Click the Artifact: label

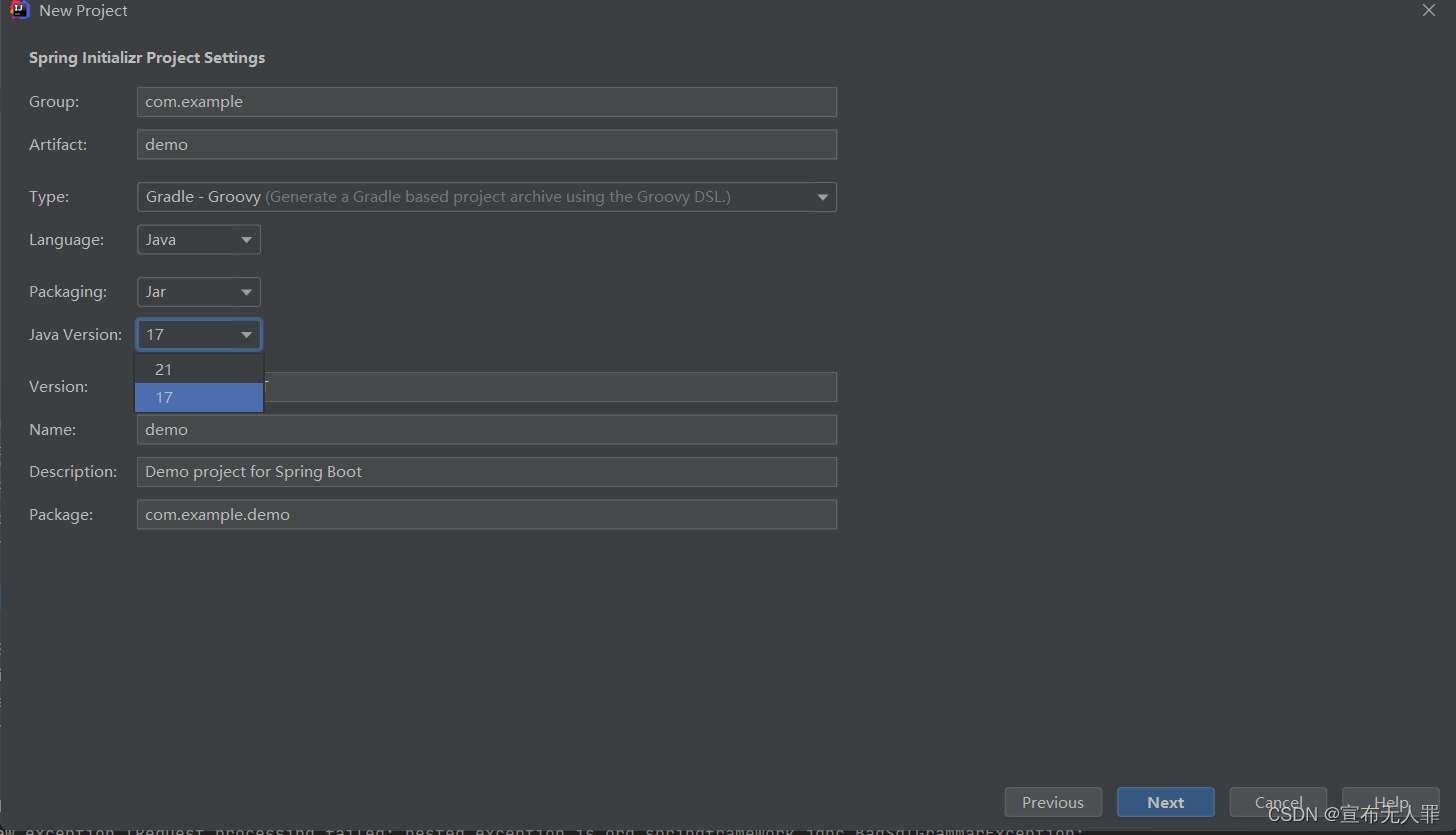(58, 145)
